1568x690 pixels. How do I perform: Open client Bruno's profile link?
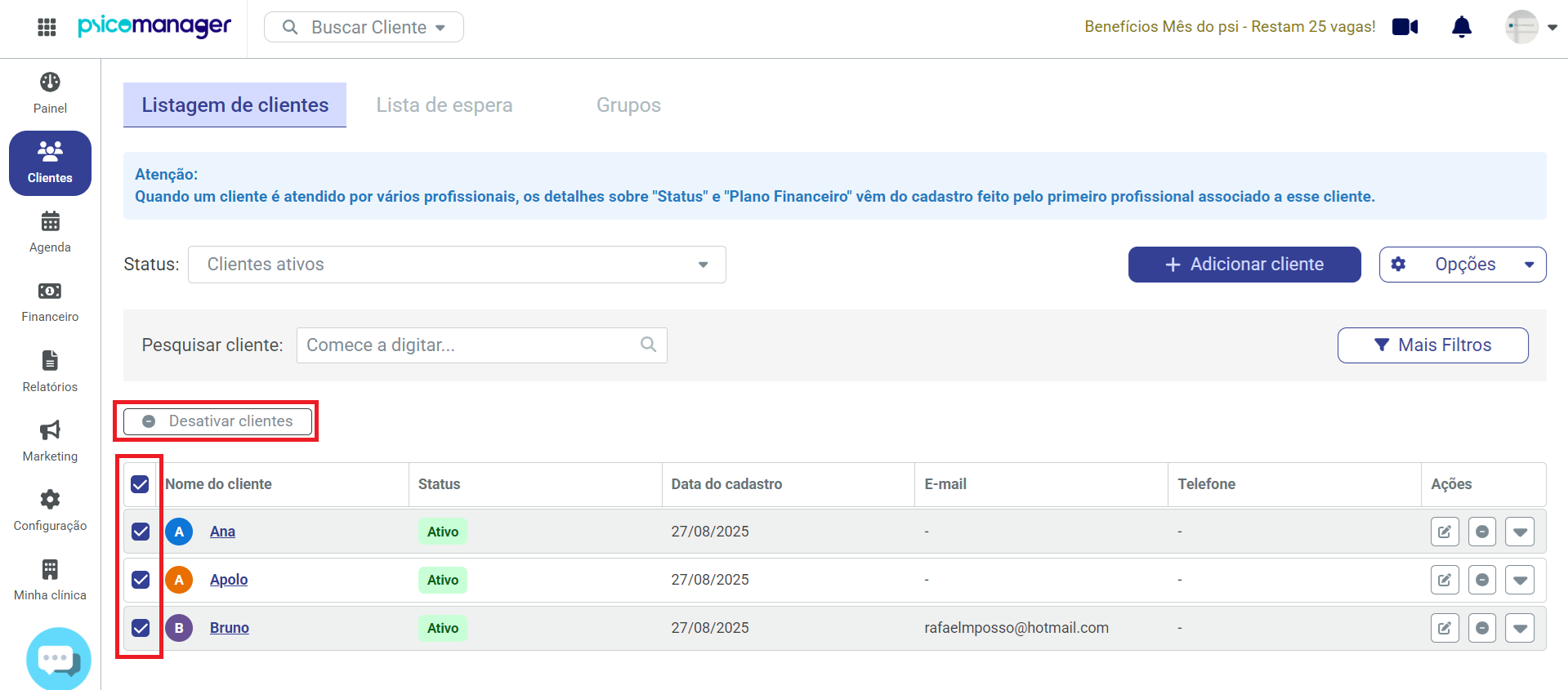tap(230, 628)
